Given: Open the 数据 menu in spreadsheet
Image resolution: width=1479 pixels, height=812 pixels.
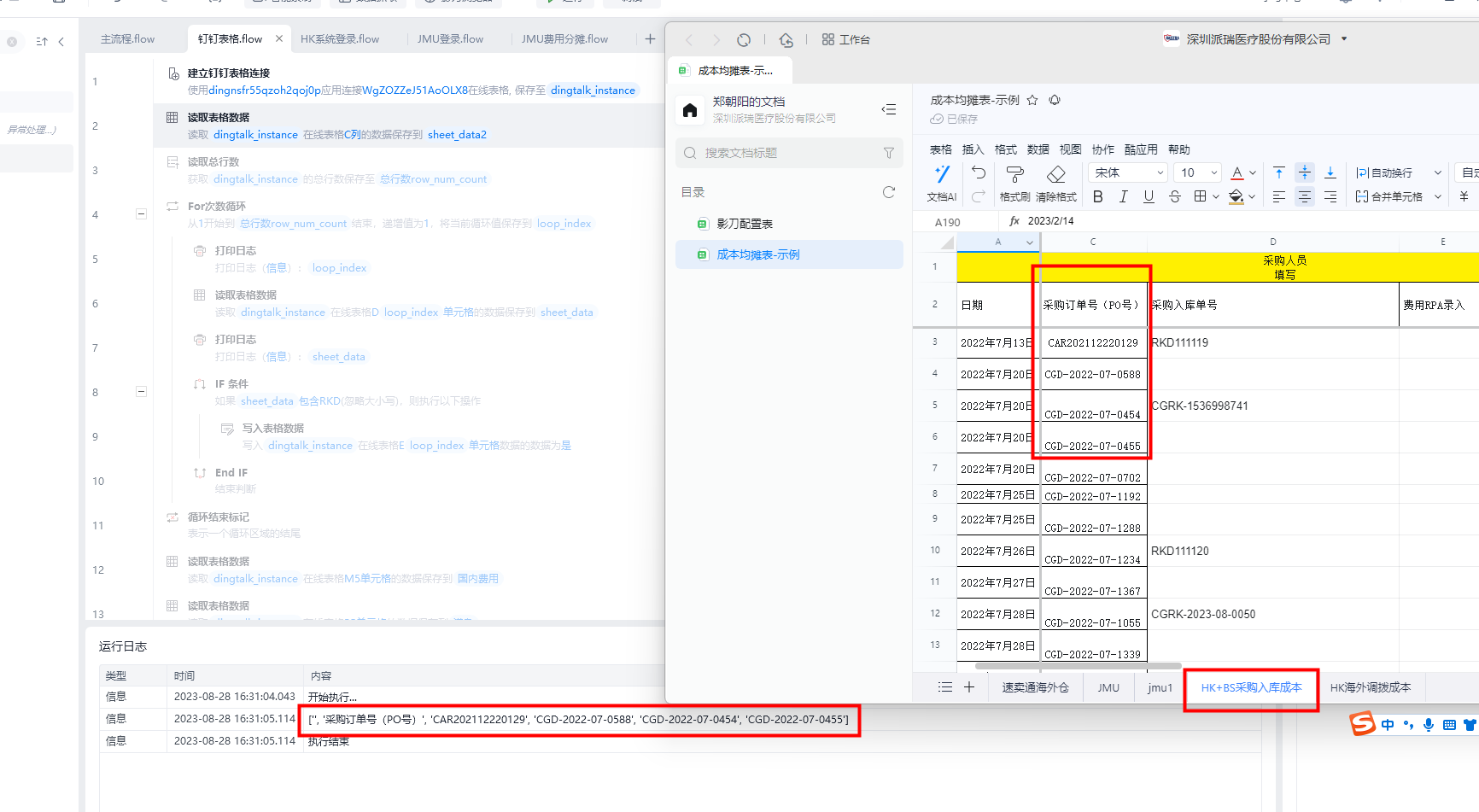Looking at the screenshot, I should pyautogui.click(x=1038, y=149).
